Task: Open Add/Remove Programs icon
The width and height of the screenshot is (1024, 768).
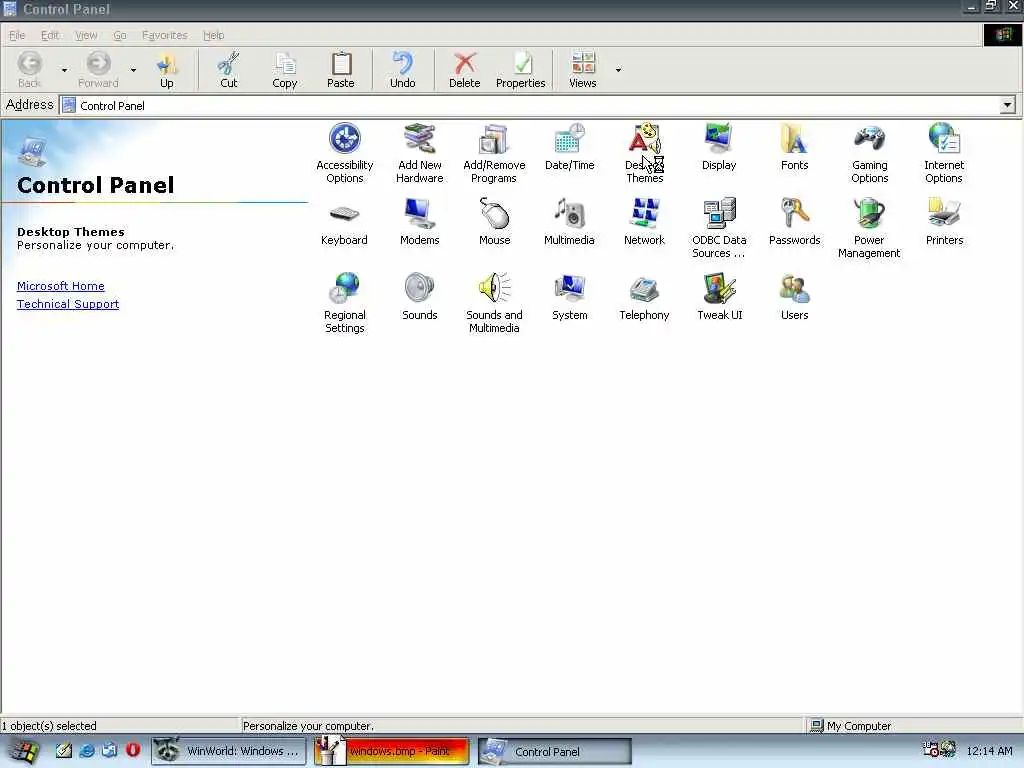Action: tap(494, 153)
